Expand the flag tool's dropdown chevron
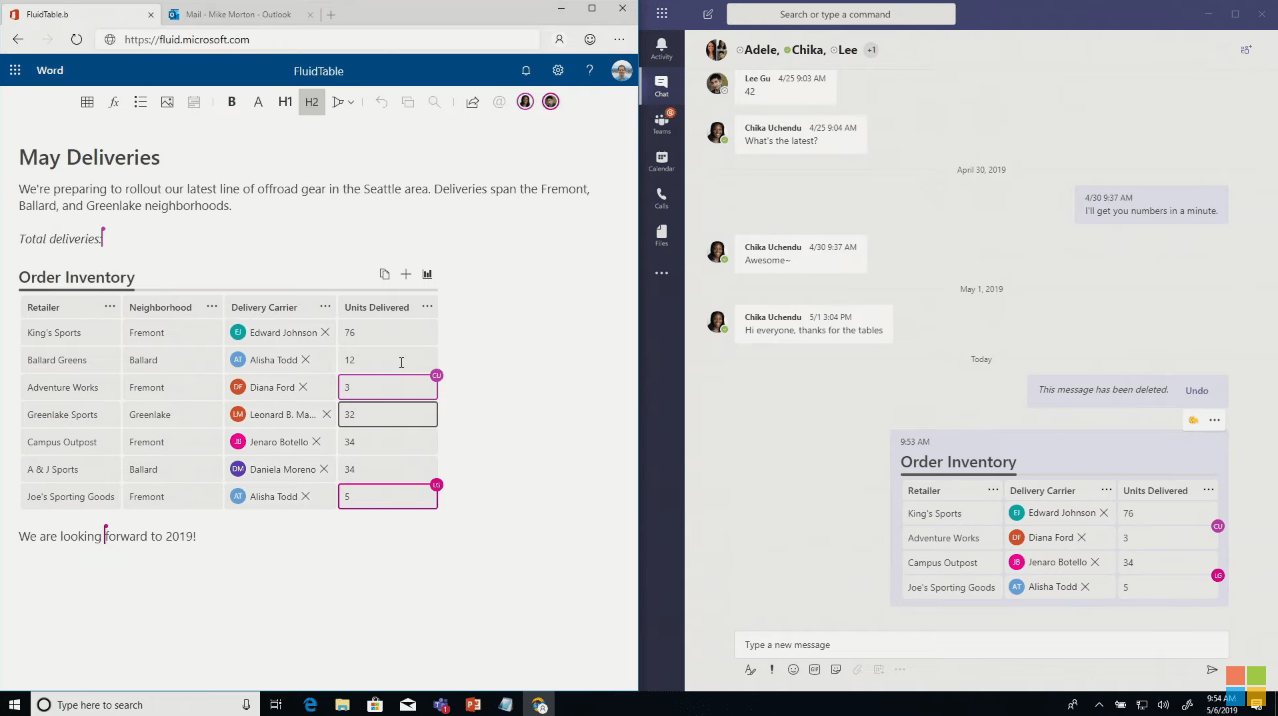Screen dimensions: 1278x716 tap(352, 102)
